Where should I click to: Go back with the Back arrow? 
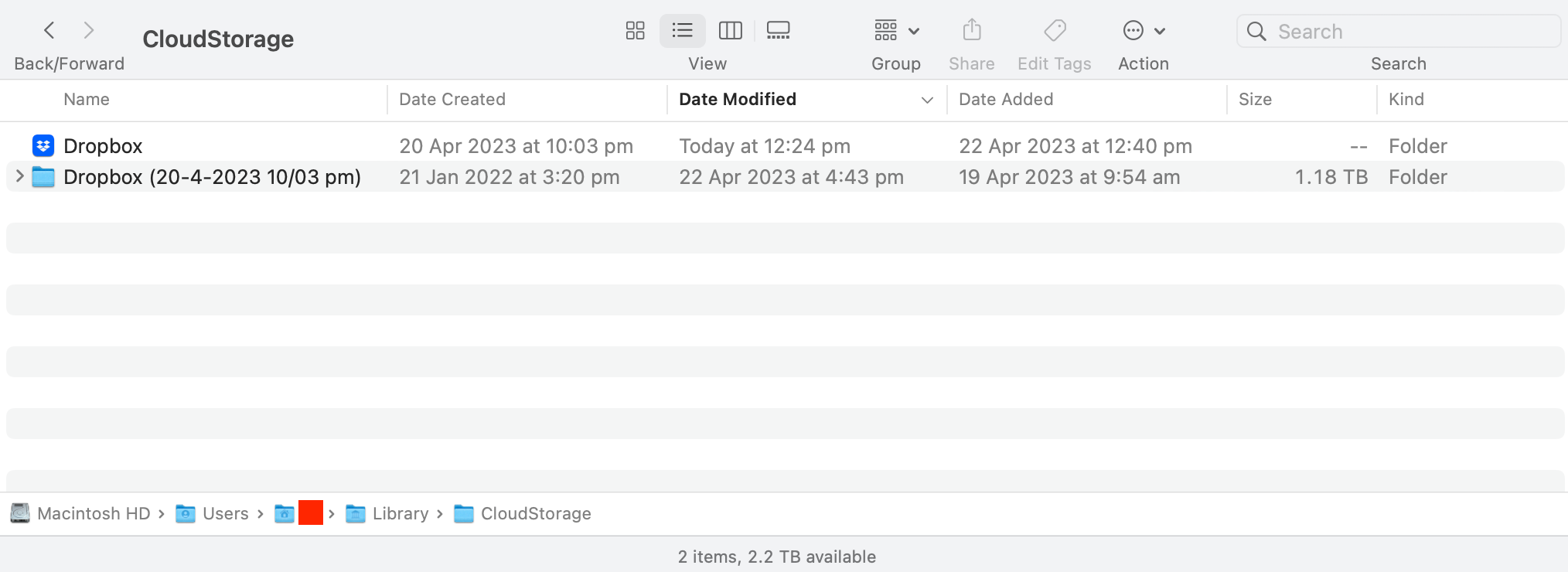pos(49,30)
